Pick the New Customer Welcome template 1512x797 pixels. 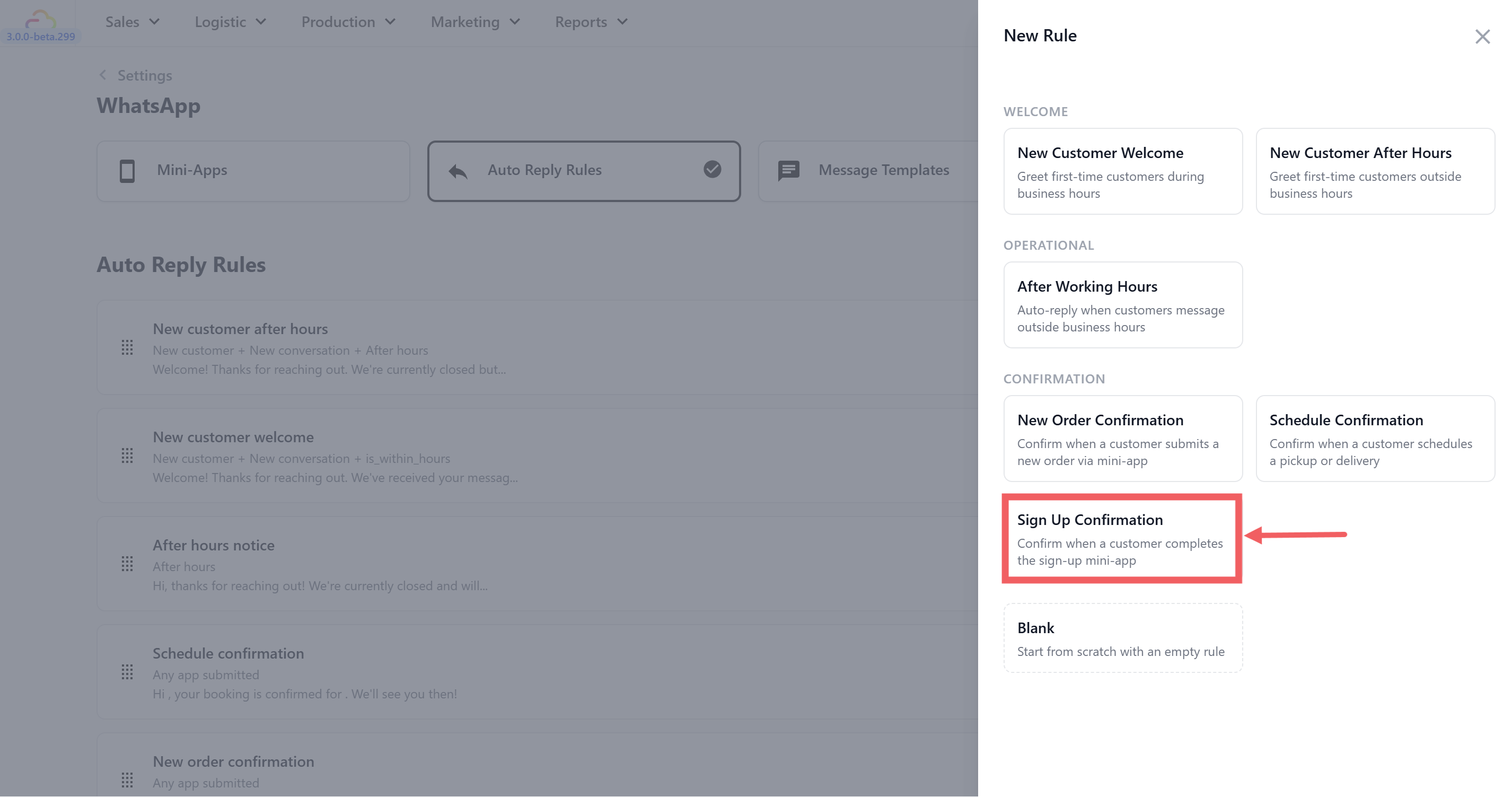[x=1122, y=171]
